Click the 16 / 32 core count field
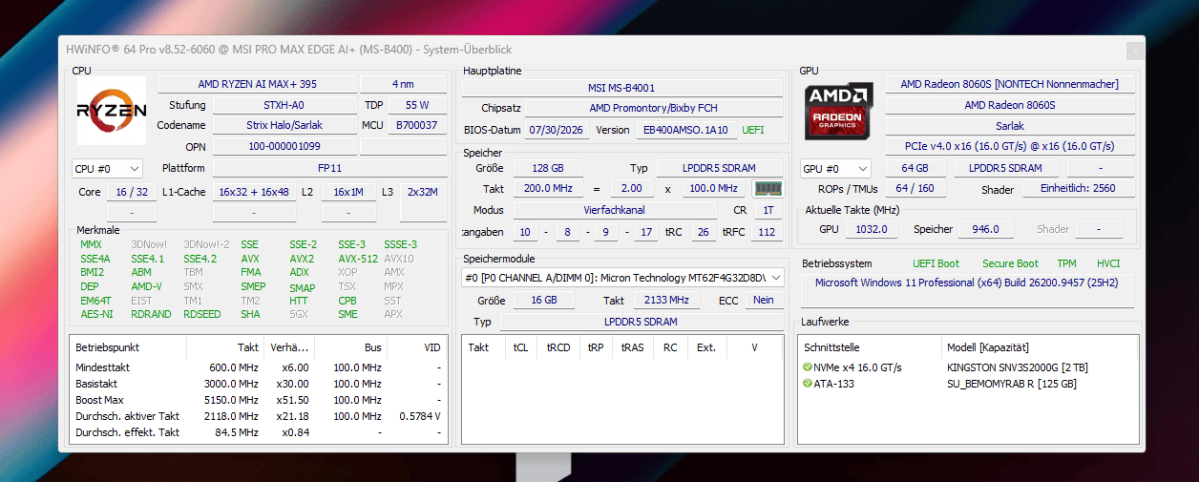 pyautogui.click(x=132, y=192)
